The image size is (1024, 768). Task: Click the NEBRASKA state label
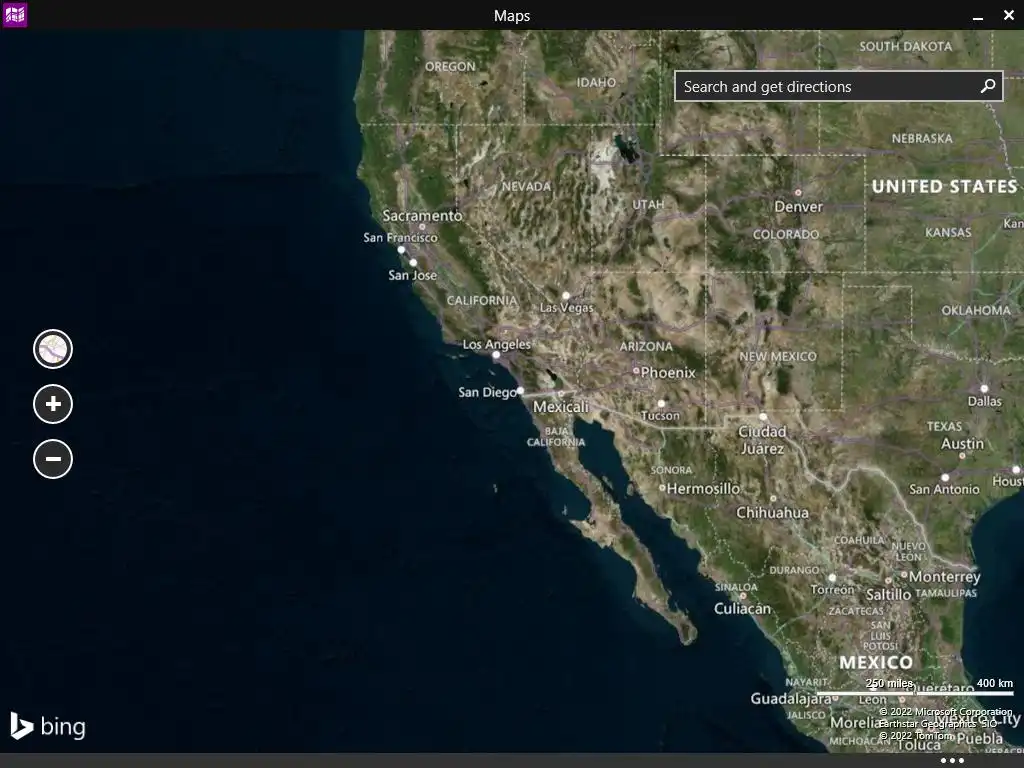click(x=922, y=138)
